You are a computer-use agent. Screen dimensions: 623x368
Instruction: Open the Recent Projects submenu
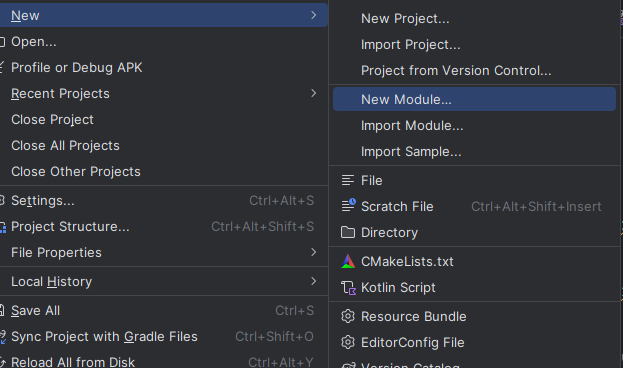coord(163,93)
